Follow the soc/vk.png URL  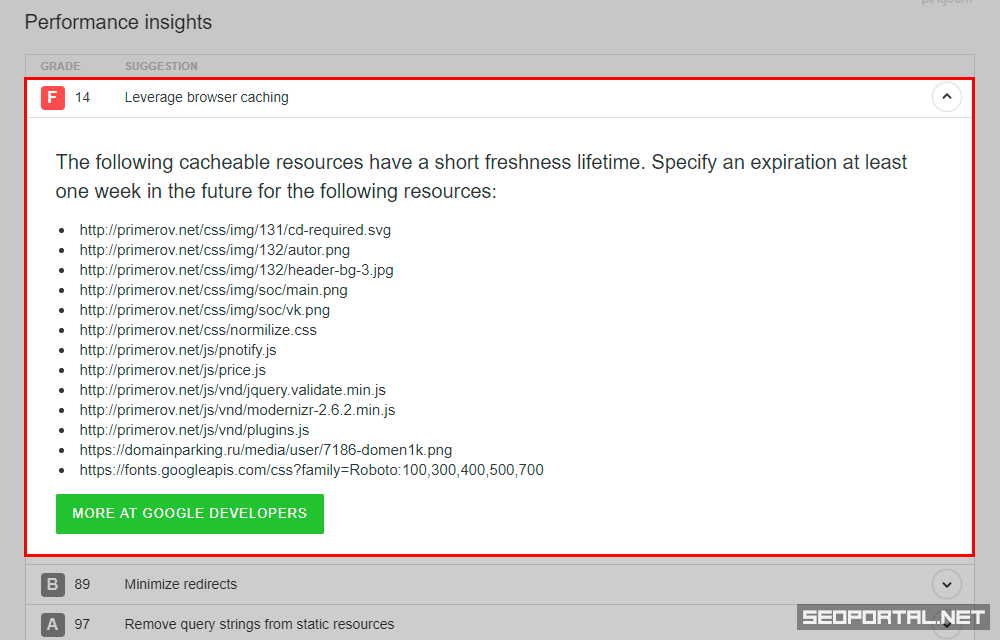click(205, 310)
